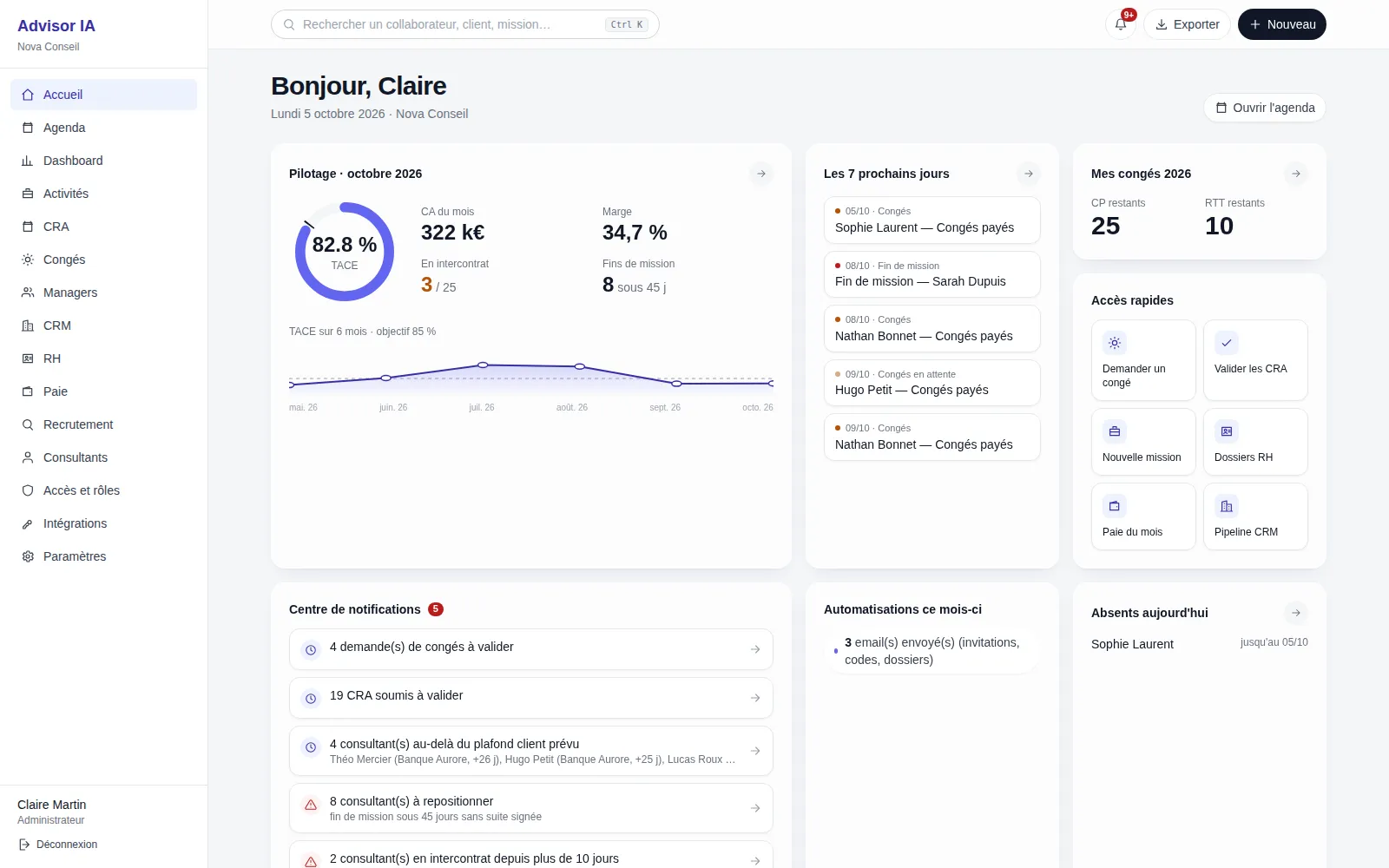Viewport: 1389px width, 868px height.
Task: Click the arrow on 4 demande(s) de congés row
Action: click(755, 649)
